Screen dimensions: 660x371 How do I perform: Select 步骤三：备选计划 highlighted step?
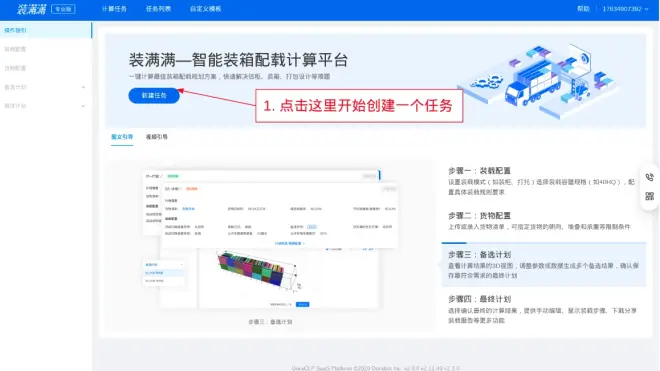coord(543,265)
